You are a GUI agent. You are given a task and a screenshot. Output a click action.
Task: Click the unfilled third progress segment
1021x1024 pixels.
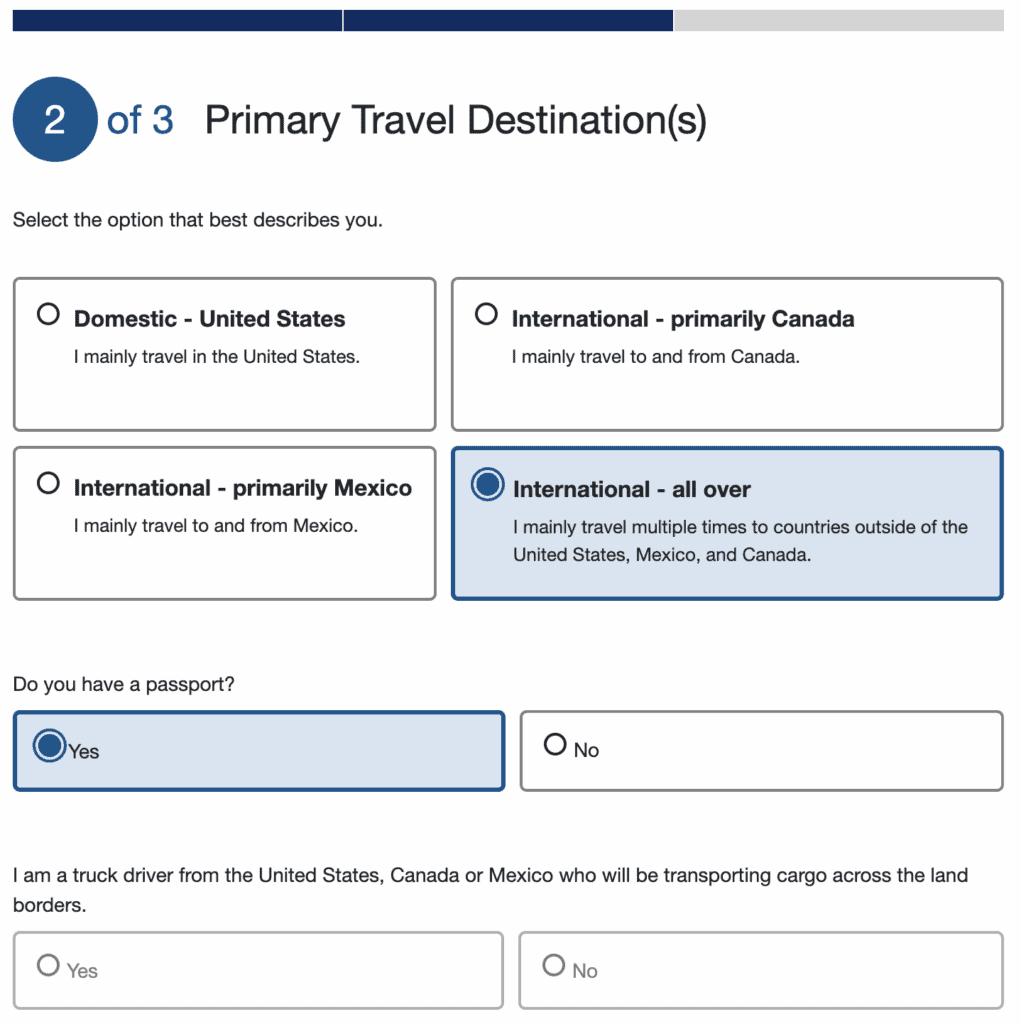[845, 20]
